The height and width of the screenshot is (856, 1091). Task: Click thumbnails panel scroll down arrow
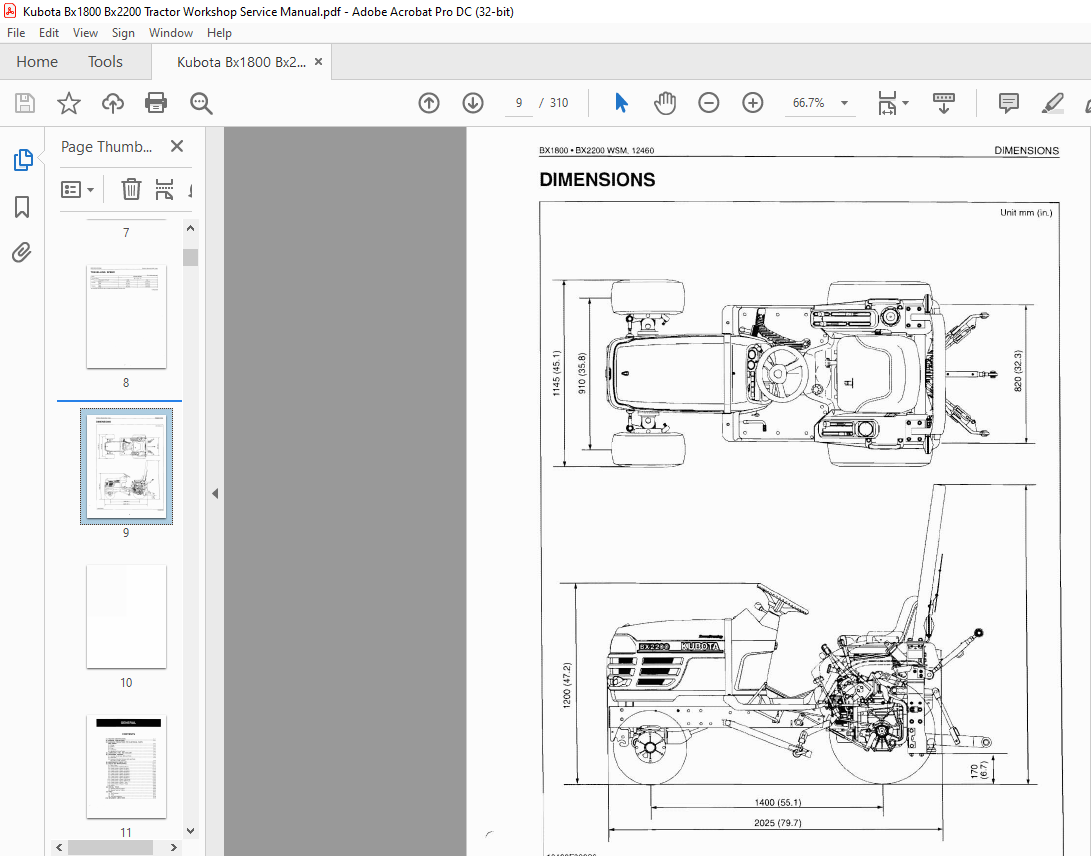coord(191,831)
